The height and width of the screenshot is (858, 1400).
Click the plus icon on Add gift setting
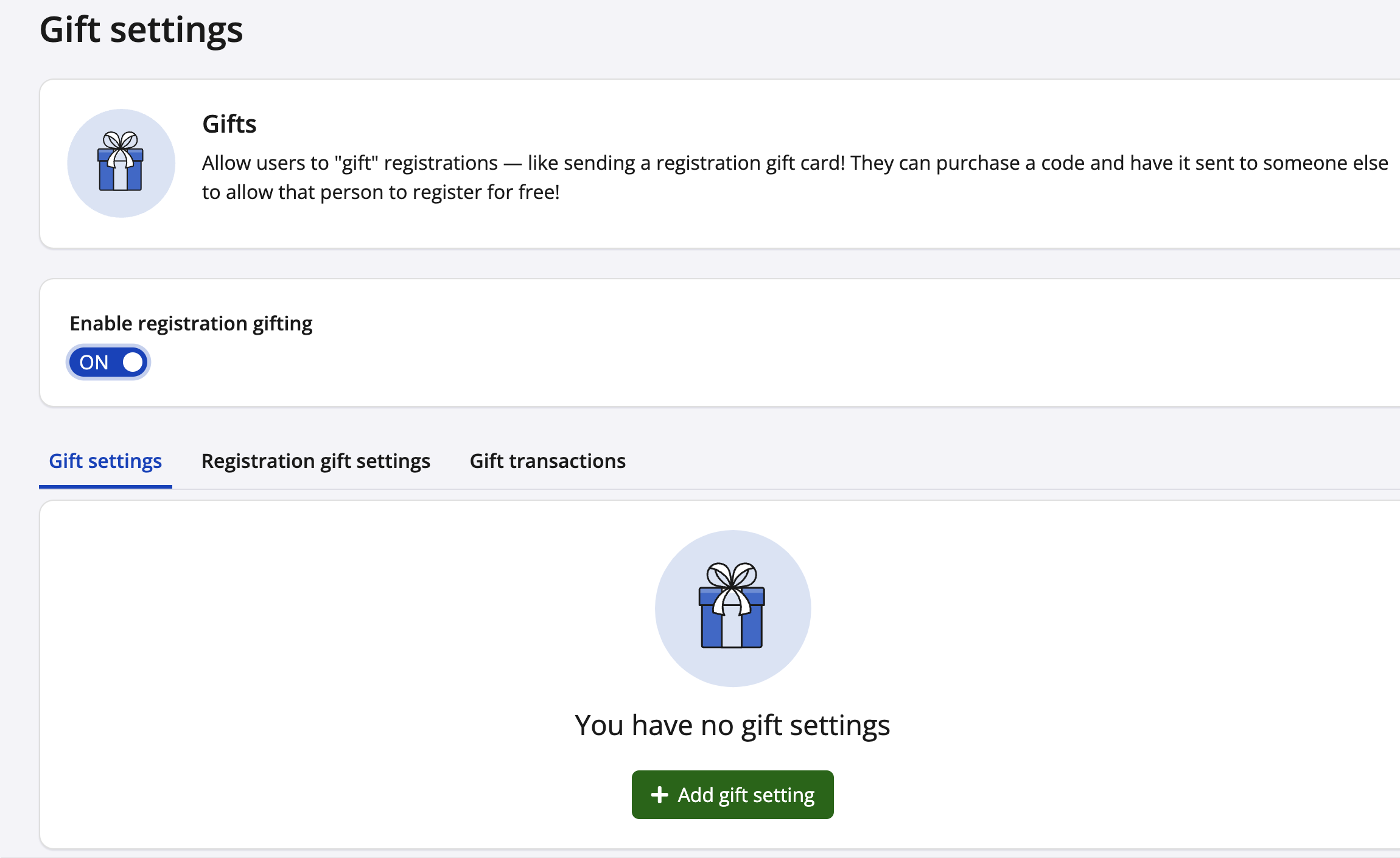pos(659,795)
